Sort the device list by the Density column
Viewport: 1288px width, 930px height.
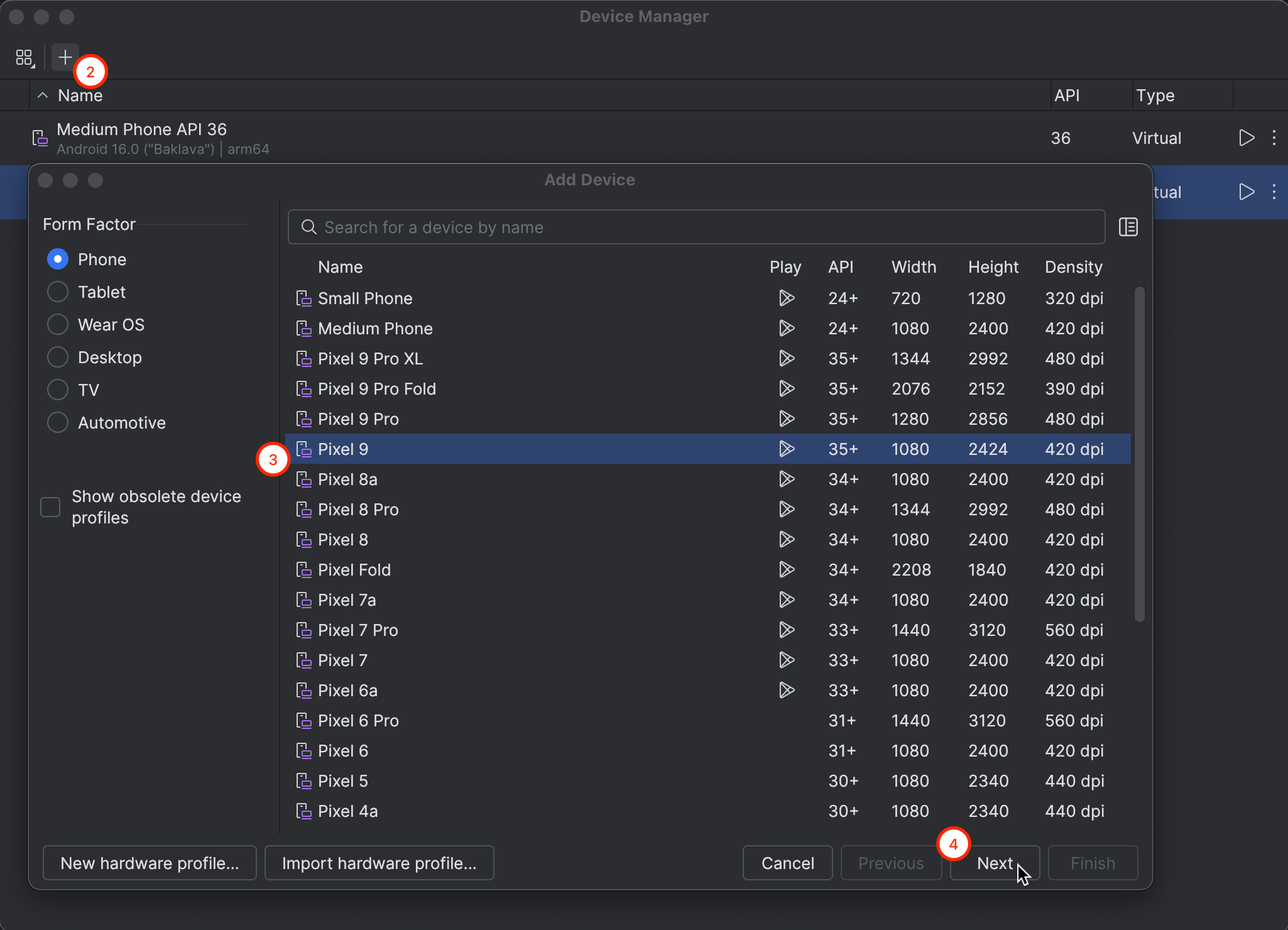pos(1073,267)
